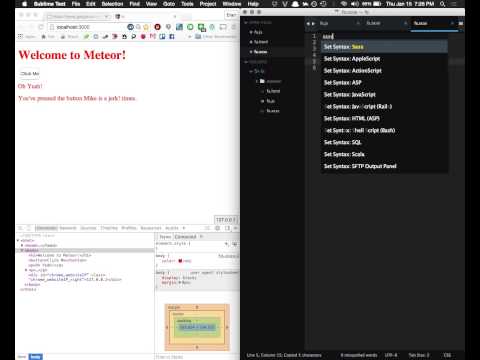The height and width of the screenshot is (360, 480).
Task: Open the File menu
Action: (76, 4)
